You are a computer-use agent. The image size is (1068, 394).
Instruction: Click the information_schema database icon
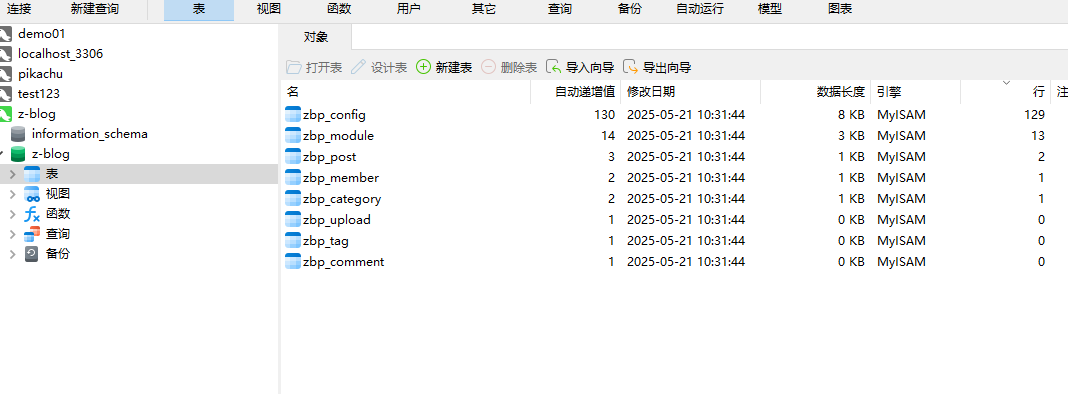pyautogui.click(x=18, y=134)
